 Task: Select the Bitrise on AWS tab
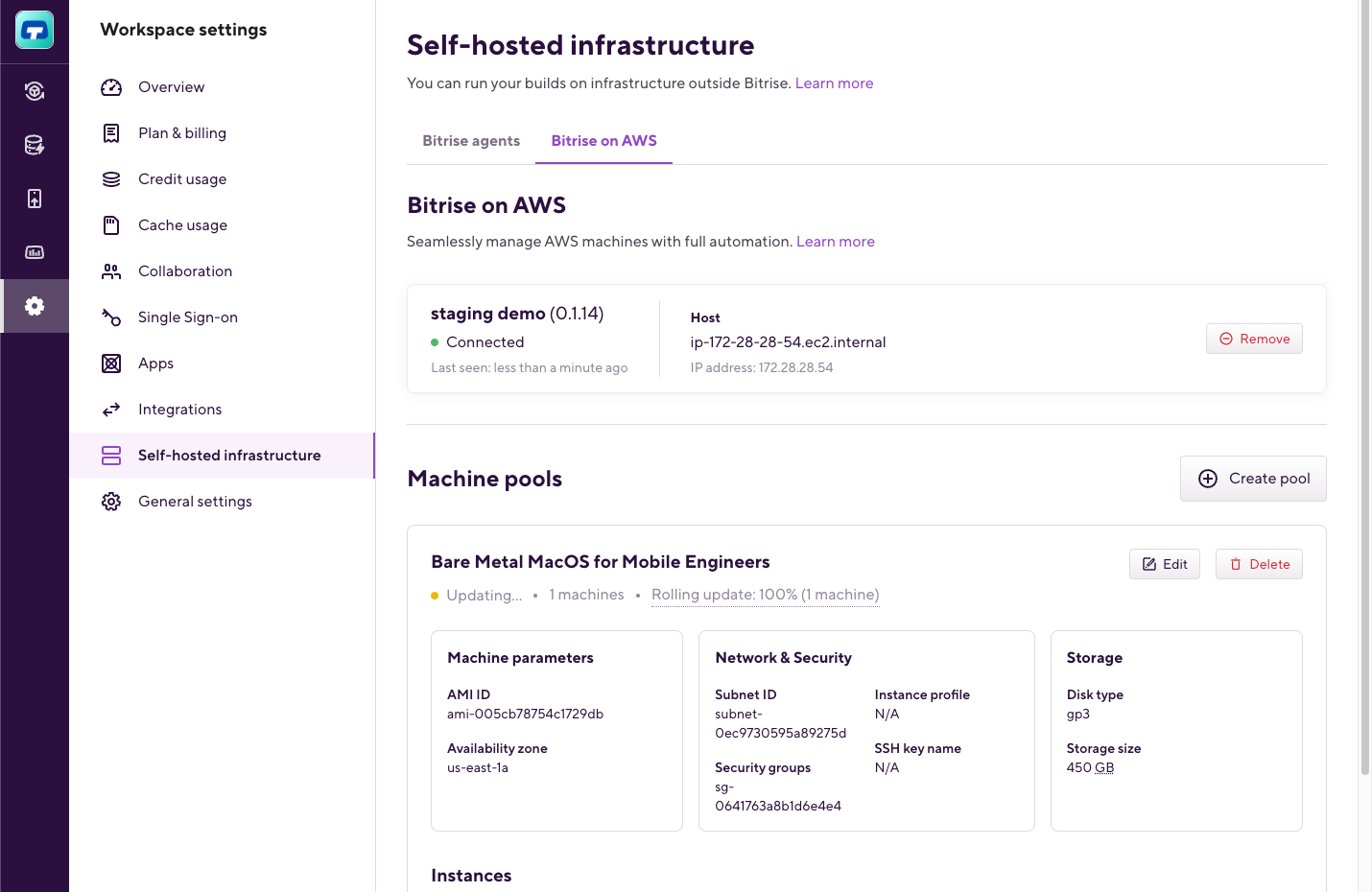click(x=603, y=141)
